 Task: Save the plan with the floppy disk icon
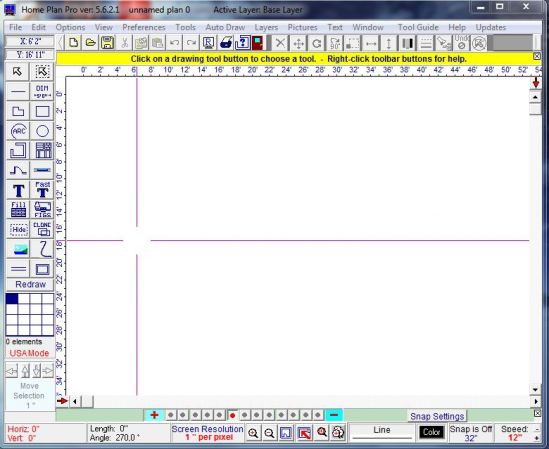(x=107, y=43)
